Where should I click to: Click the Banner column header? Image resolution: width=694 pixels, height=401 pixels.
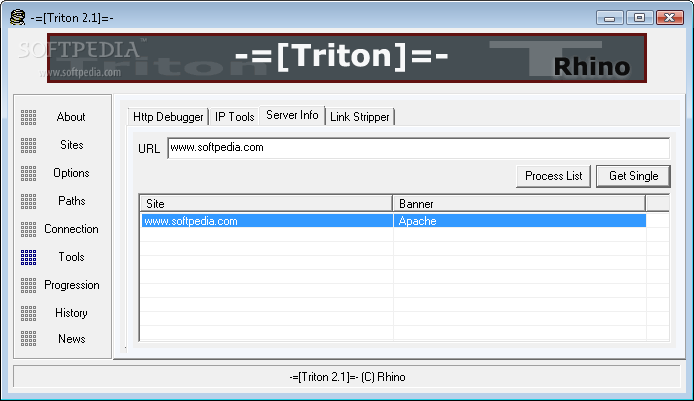pos(519,204)
